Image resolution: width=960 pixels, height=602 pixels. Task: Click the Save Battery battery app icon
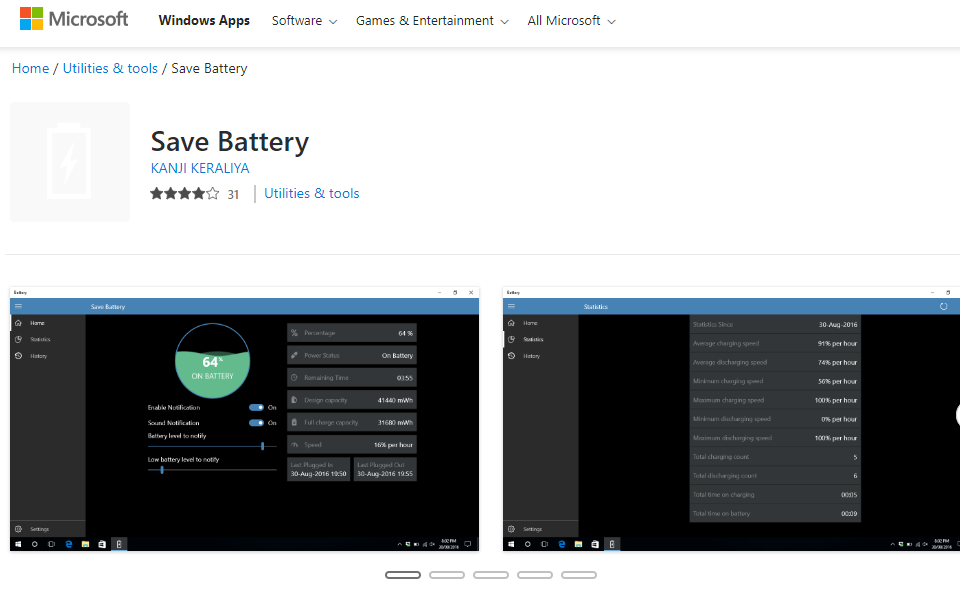click(70, 162)
